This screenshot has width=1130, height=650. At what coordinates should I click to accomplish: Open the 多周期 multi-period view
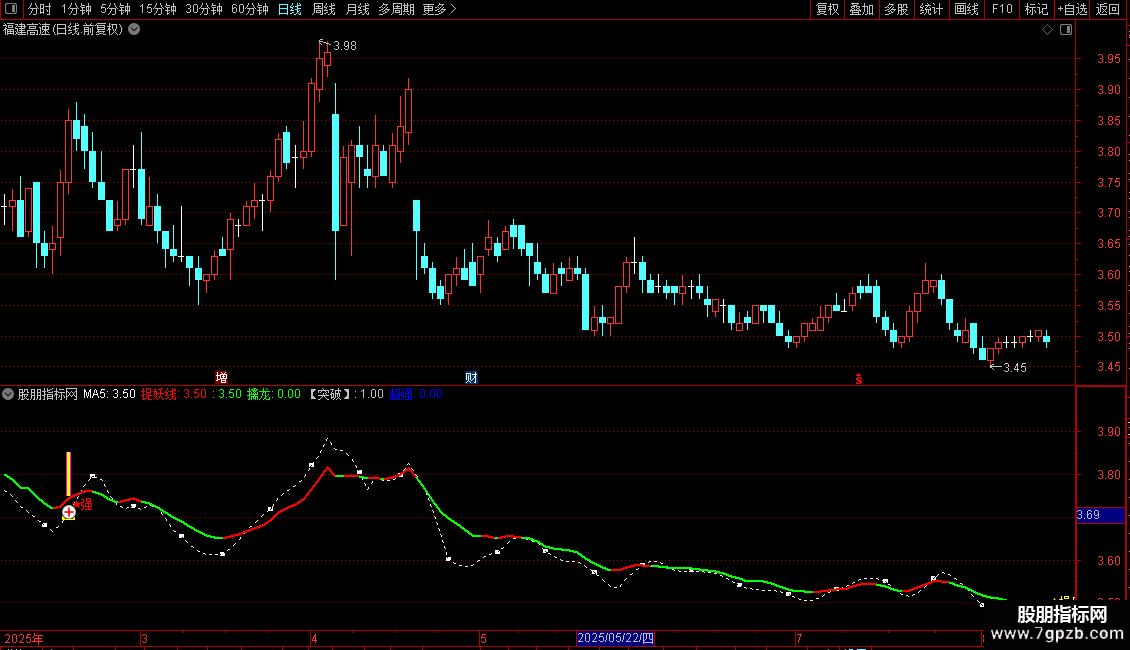tap(396, 9)
